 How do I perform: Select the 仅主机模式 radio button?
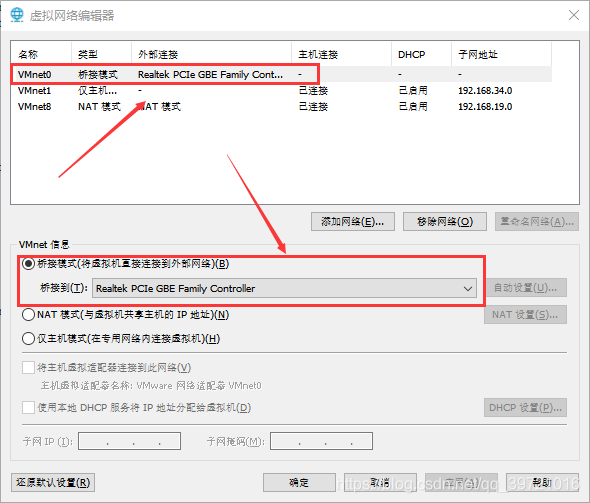[28, 339]
